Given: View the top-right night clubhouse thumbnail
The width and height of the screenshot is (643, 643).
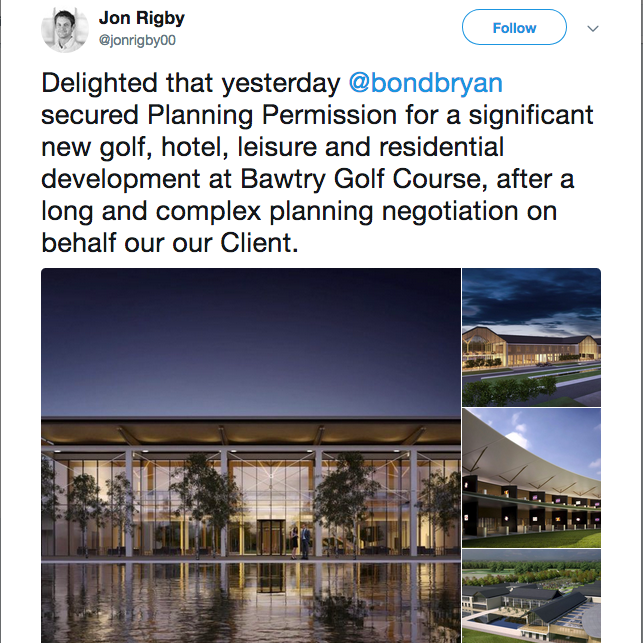Looking at the screenshot, I should click(x=531, y=334).
